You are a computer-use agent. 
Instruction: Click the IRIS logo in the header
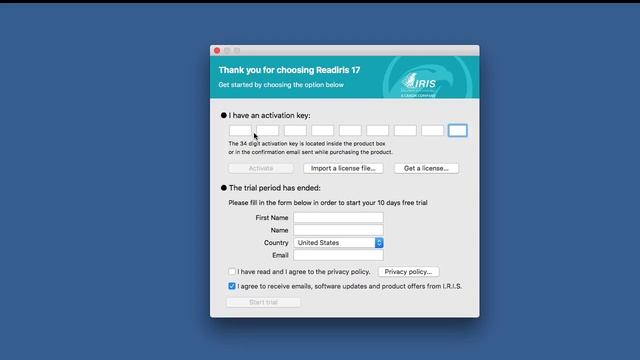pyautogui.click(x=419, y=84)
